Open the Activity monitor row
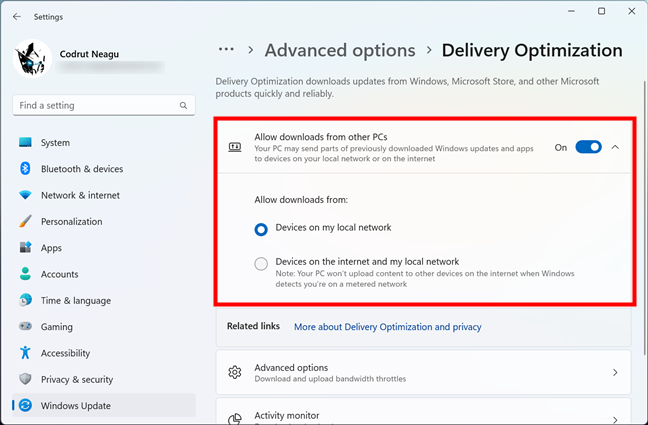 click(424, 412)
